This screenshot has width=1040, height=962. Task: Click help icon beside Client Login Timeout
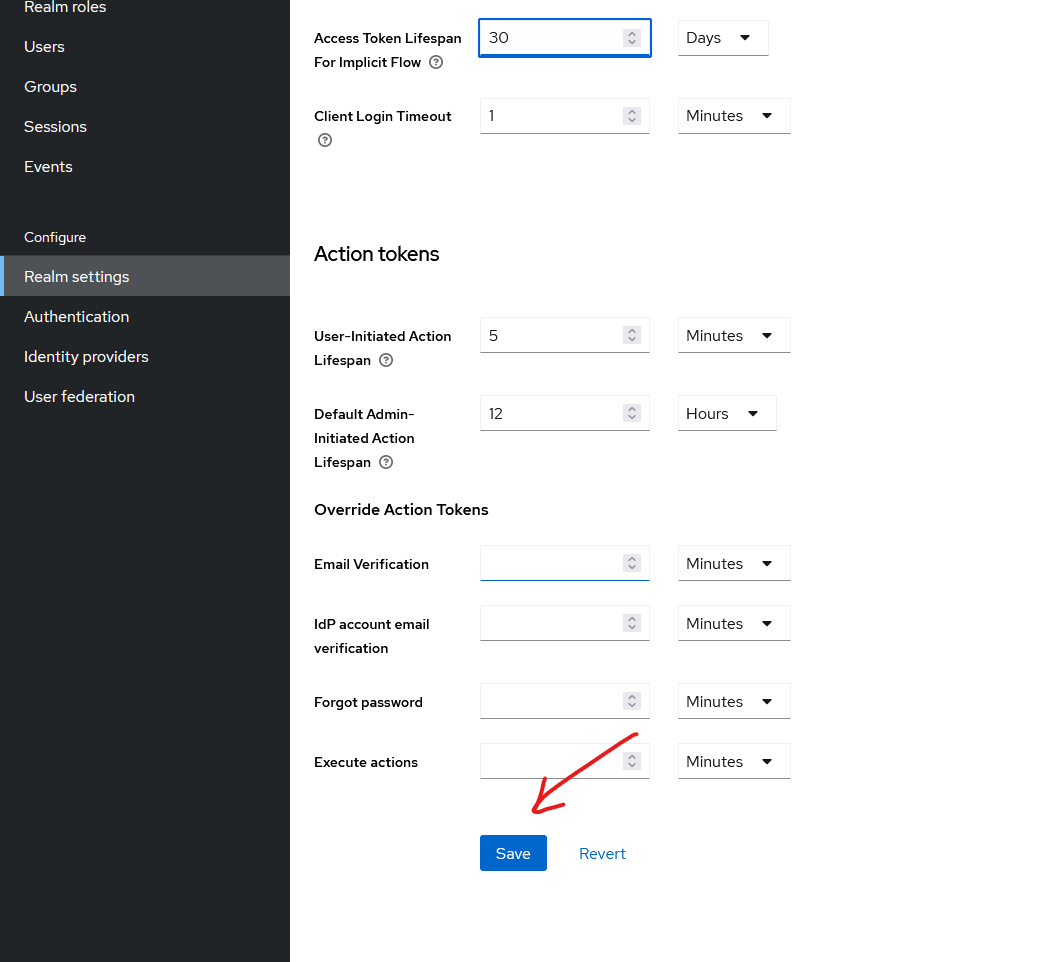324,140
